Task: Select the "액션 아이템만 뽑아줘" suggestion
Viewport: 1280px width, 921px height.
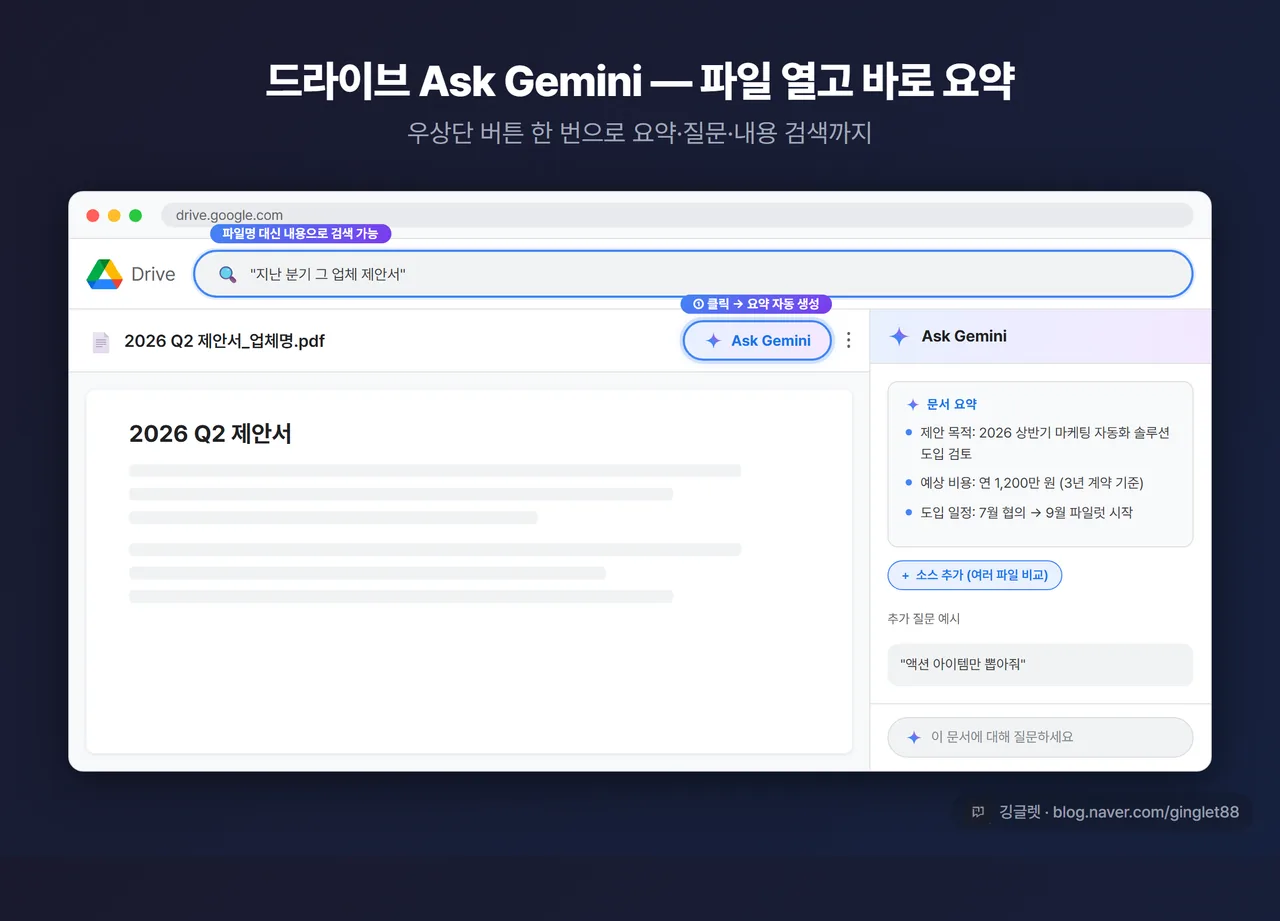Action: click(x=1040, y=664)
